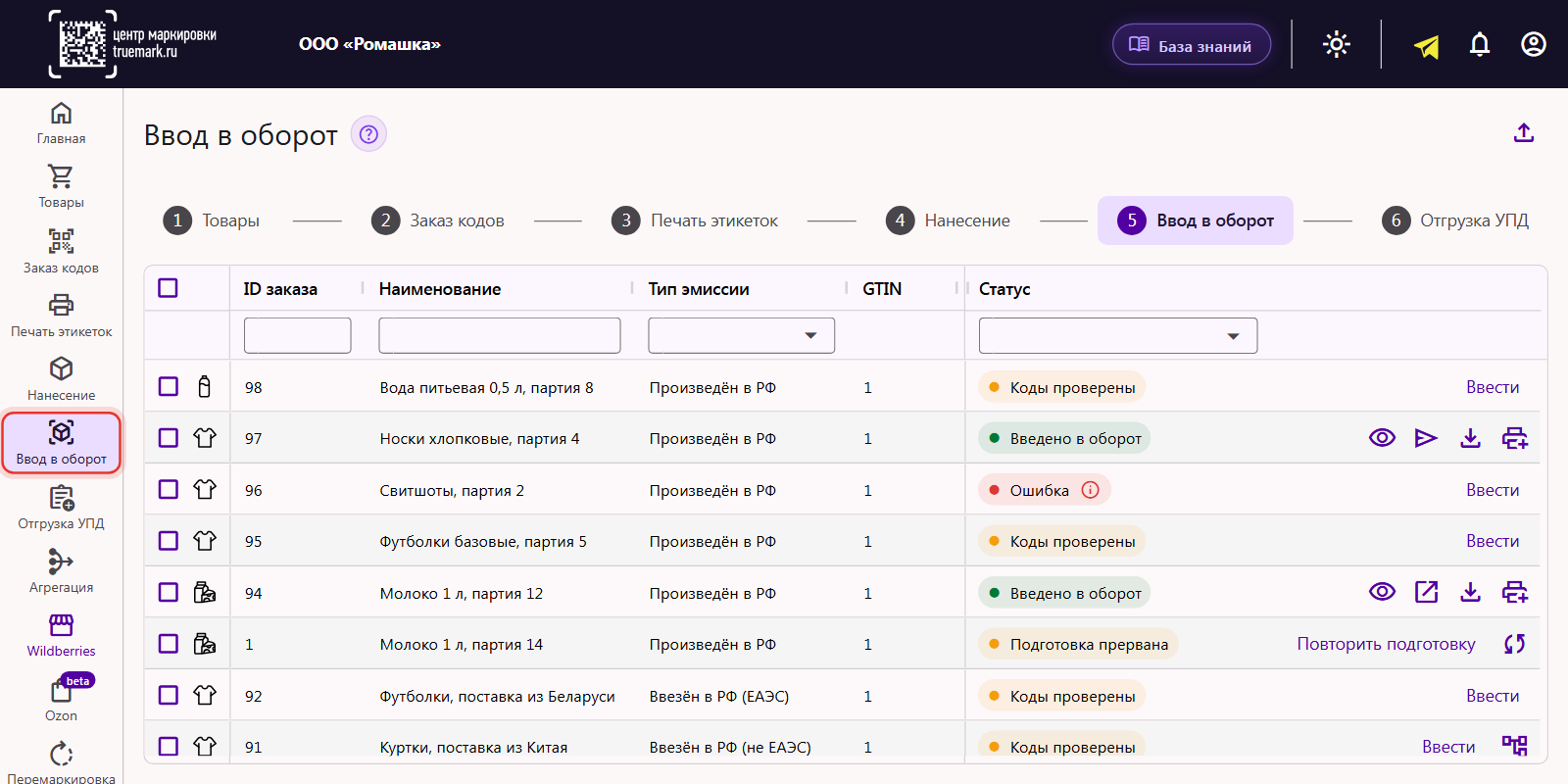Open external link icon for order 94
The image size is (1568, 784).
click(x=1427, y=592)
